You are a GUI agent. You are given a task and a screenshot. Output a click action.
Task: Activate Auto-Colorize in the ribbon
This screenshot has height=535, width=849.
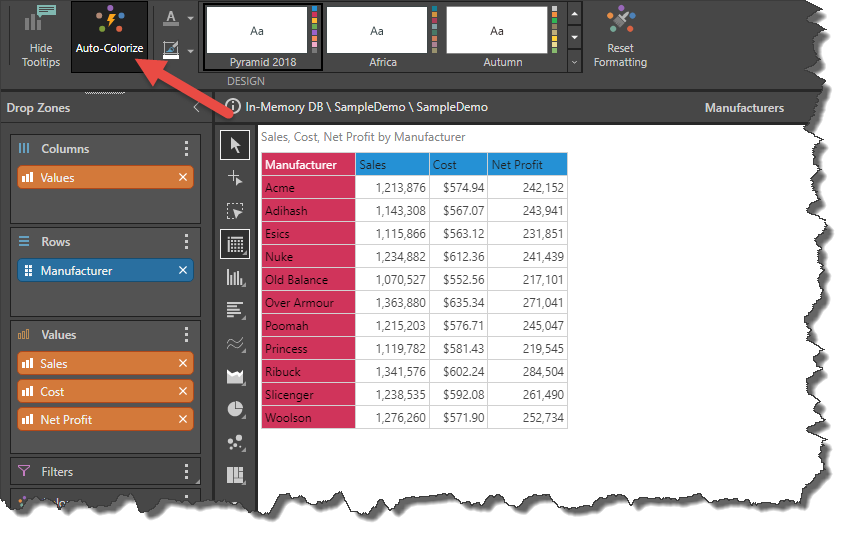click(x=109, y=36)
